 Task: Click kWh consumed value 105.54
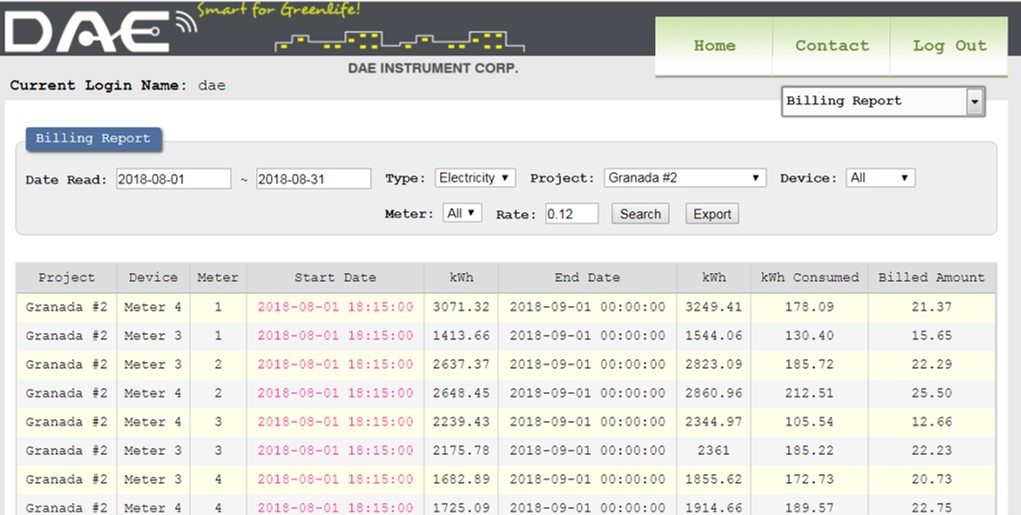point(809,421)
